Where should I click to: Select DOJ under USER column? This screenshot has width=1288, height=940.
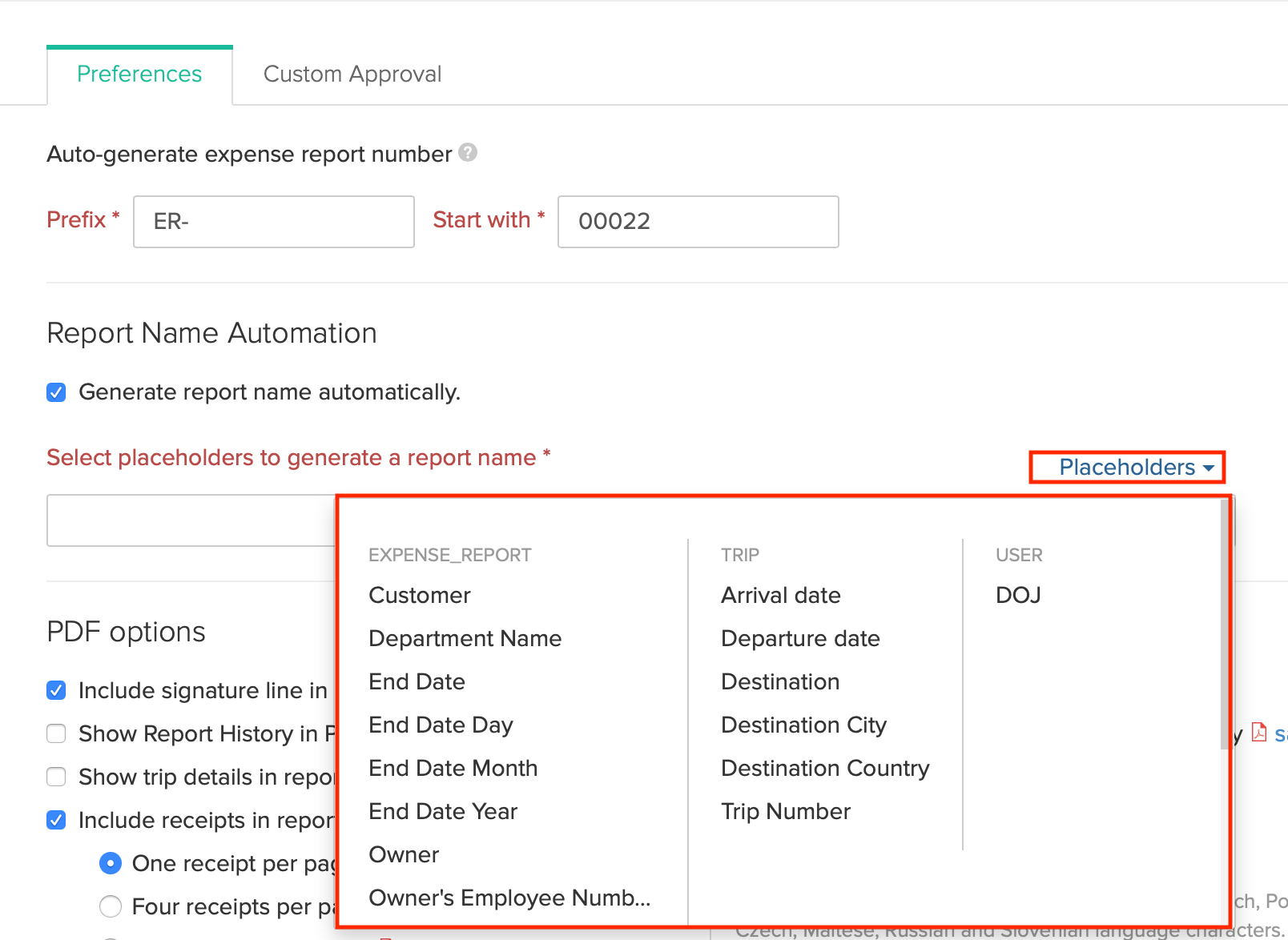click(x=1017, y=595)
